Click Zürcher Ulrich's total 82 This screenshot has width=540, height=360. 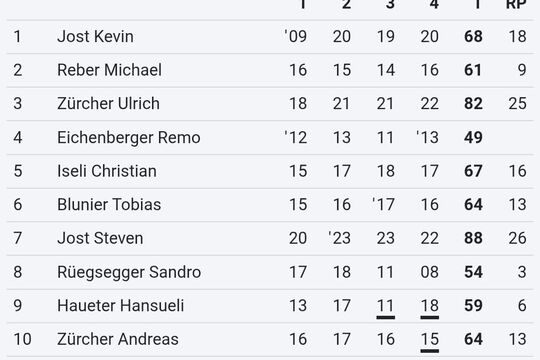tap(473, 103)
